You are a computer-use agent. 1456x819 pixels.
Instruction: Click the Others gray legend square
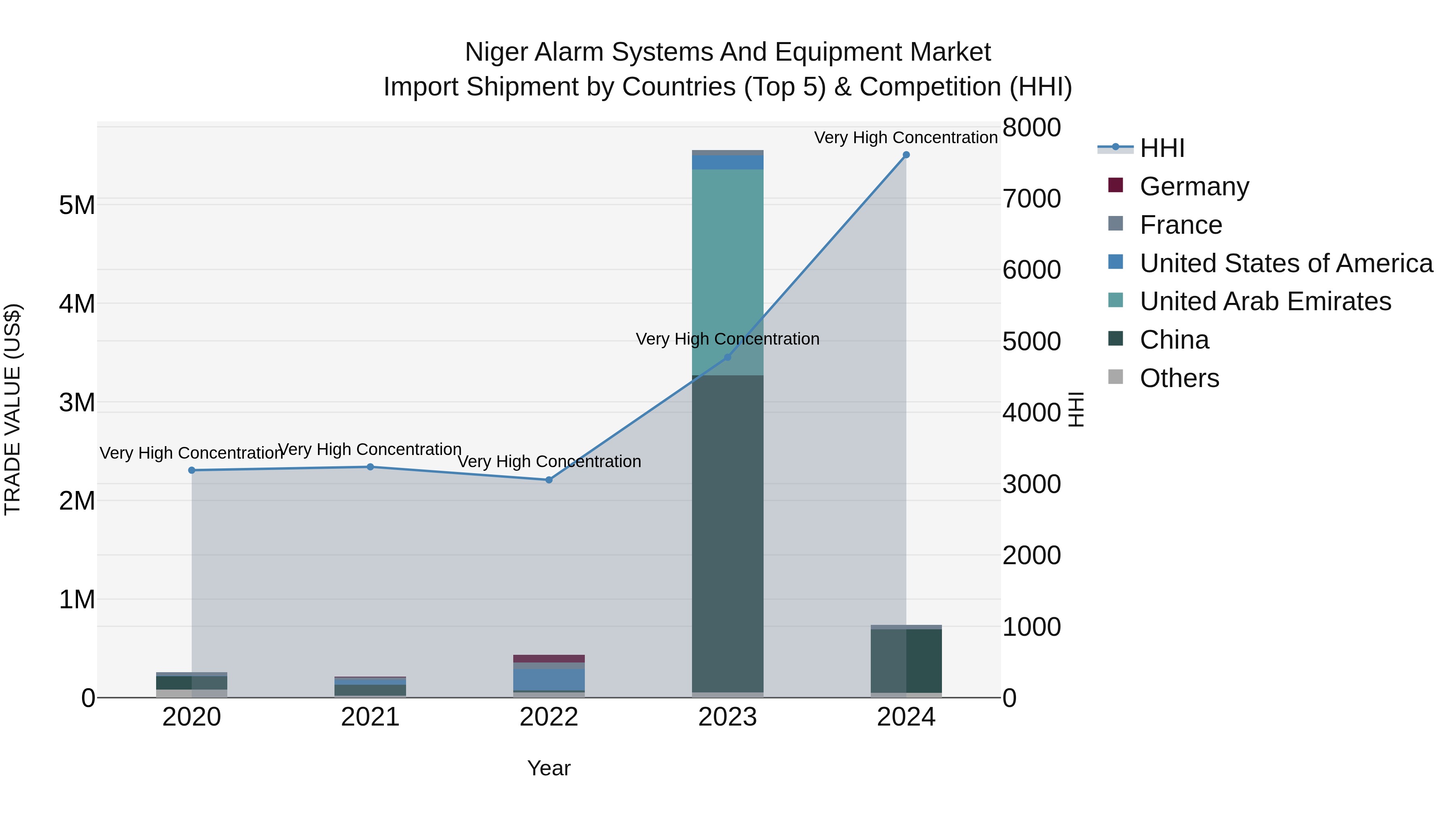tap(1116, 377)
